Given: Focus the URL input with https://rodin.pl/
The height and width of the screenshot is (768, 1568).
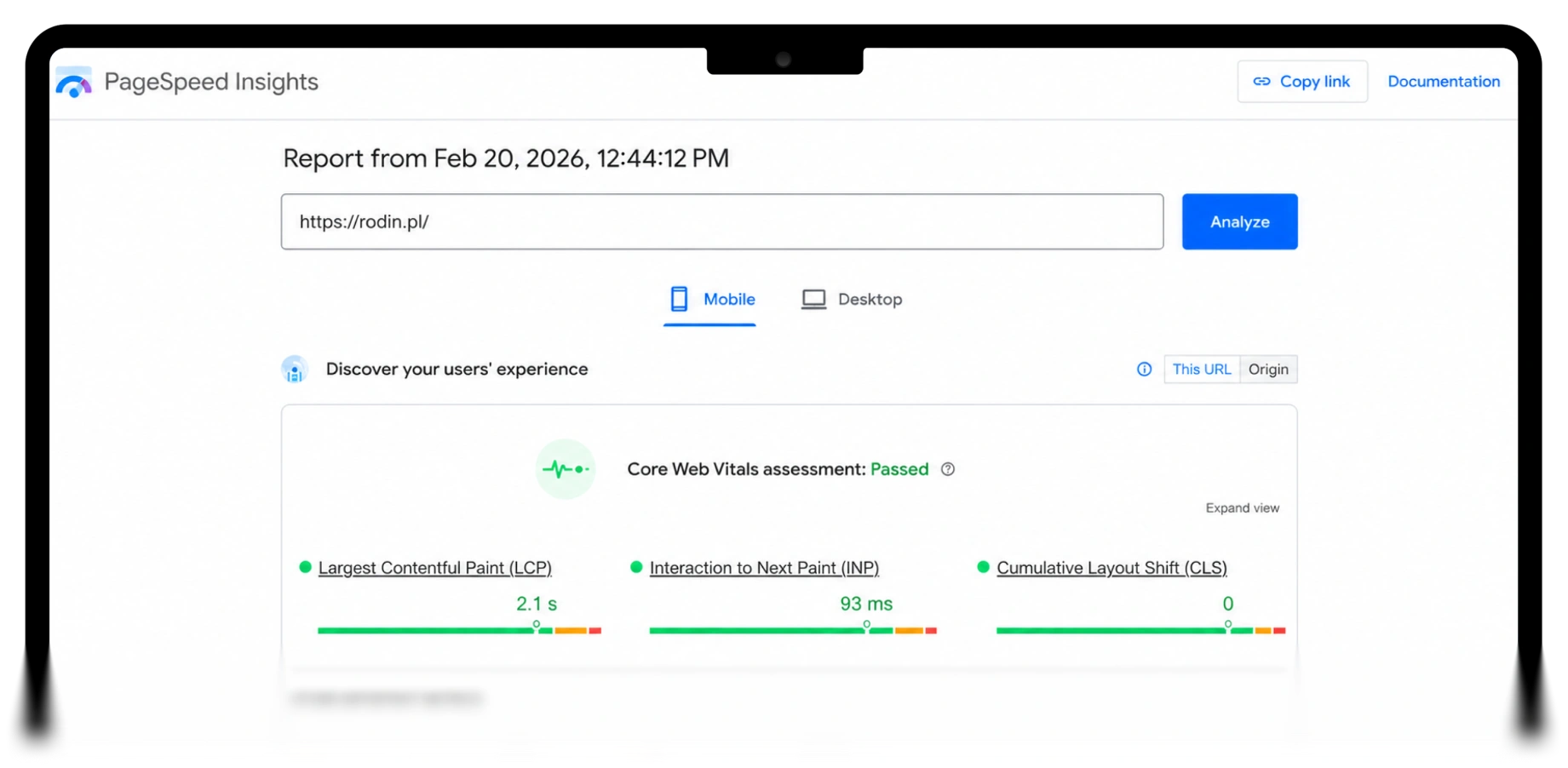Looking at the screenshot, I should (x=722, y=221).
